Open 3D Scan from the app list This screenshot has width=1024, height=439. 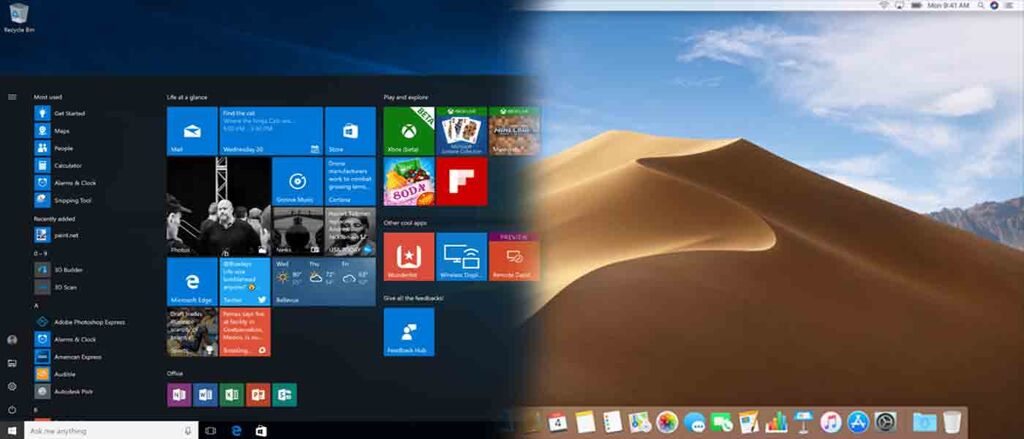pos(56,287)
